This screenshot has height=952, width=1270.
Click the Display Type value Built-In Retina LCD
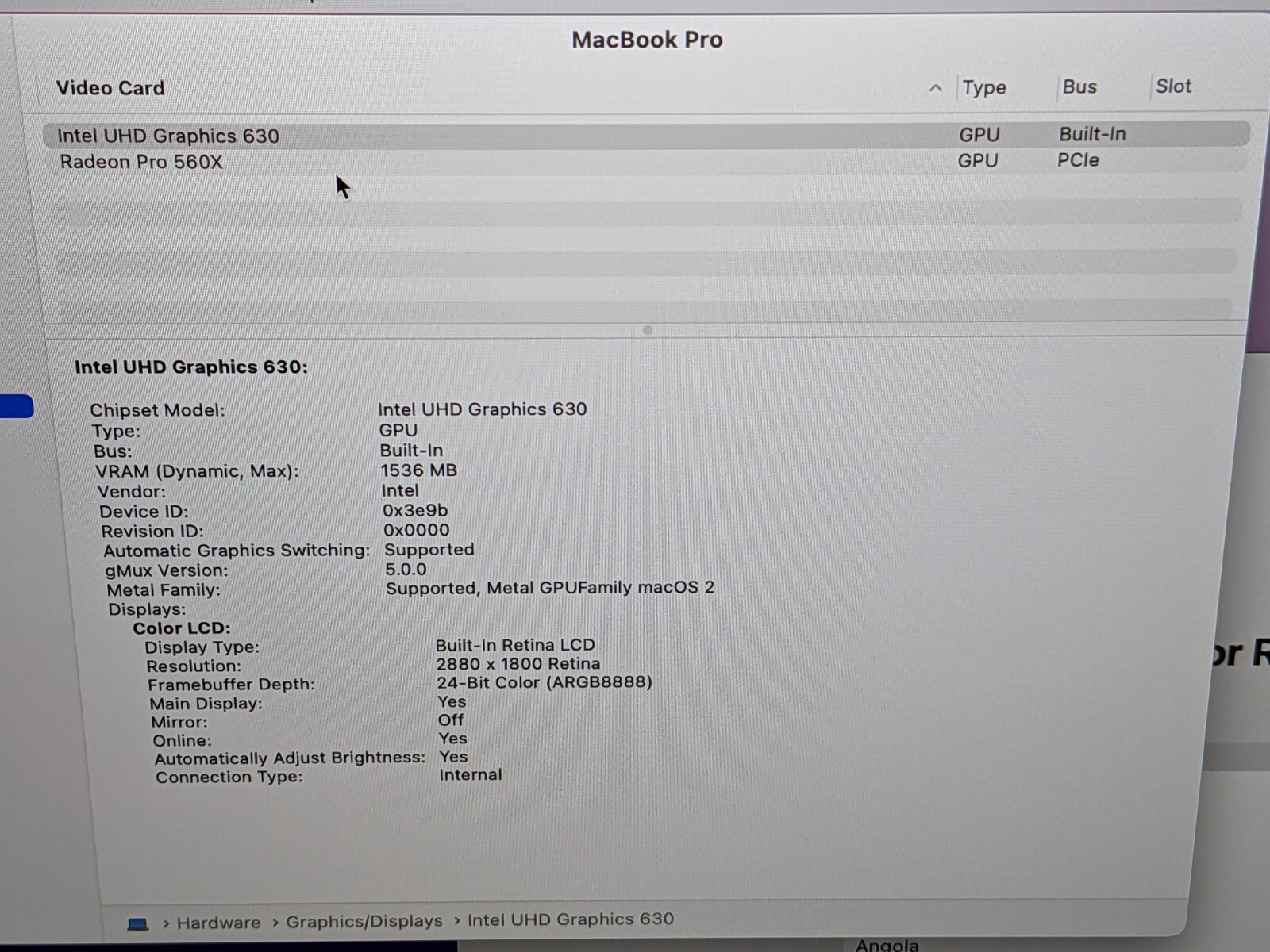click(x=515, y=645)
